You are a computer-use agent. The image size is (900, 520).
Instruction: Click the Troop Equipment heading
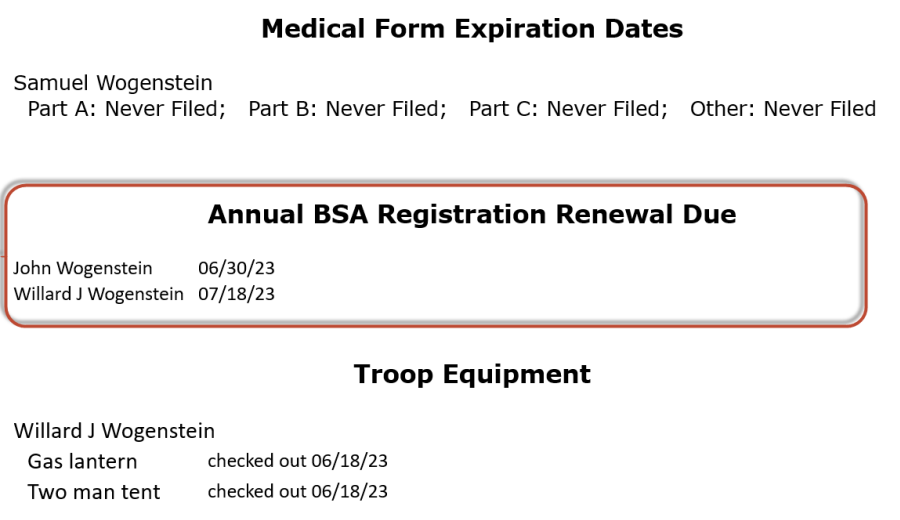[x=472, y=374]
